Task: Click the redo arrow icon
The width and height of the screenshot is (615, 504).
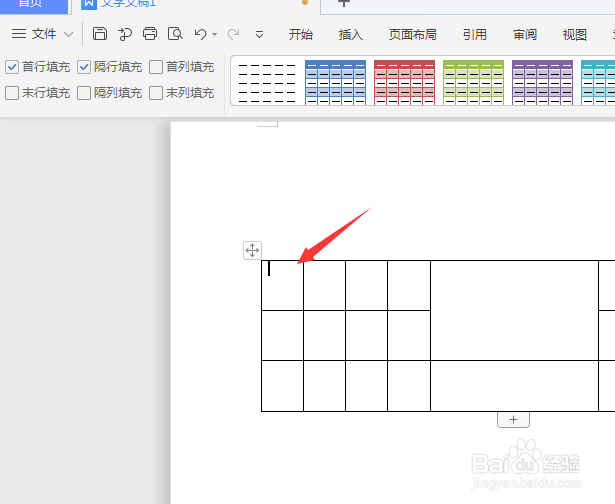Action: (x=234, y=34)
